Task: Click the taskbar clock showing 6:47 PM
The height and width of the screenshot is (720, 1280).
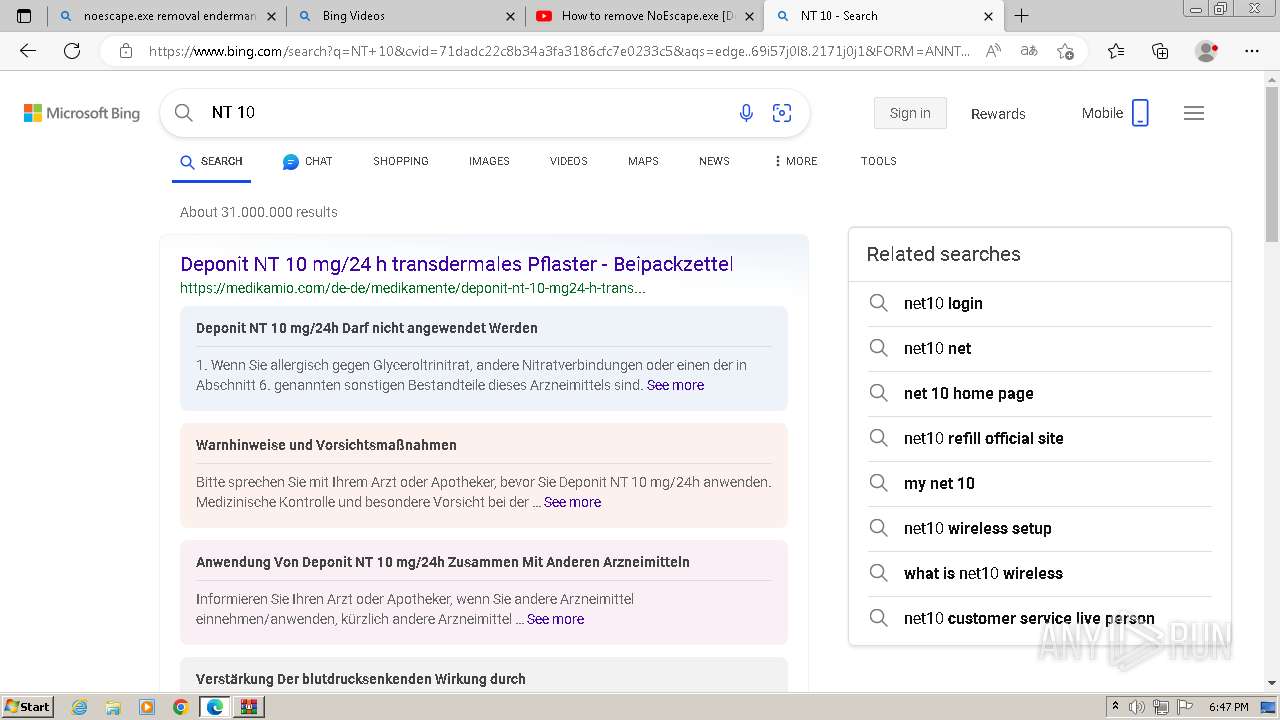Action: pyautogui.click(x=1228, y=707)
